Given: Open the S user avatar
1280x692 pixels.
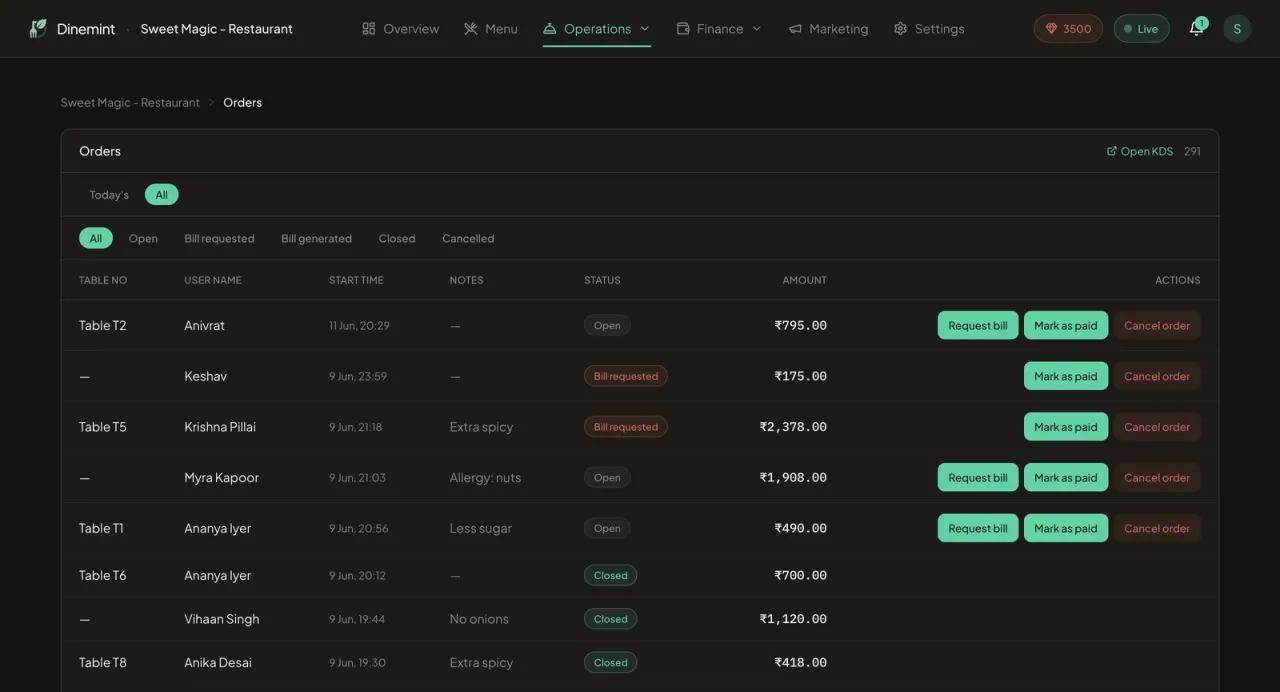Looking at the screenshot, I should (1237, 28).
